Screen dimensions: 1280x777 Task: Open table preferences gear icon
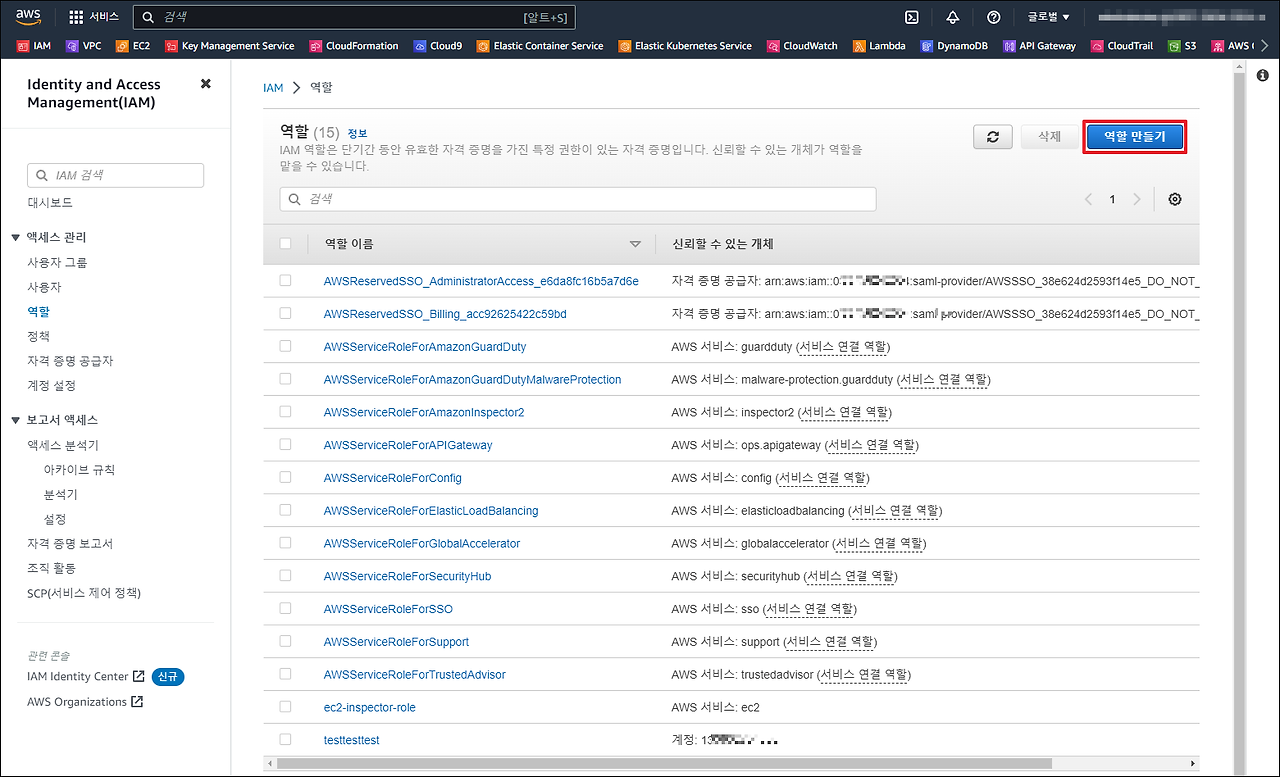pyautogui.click(x=1175, y=199)
